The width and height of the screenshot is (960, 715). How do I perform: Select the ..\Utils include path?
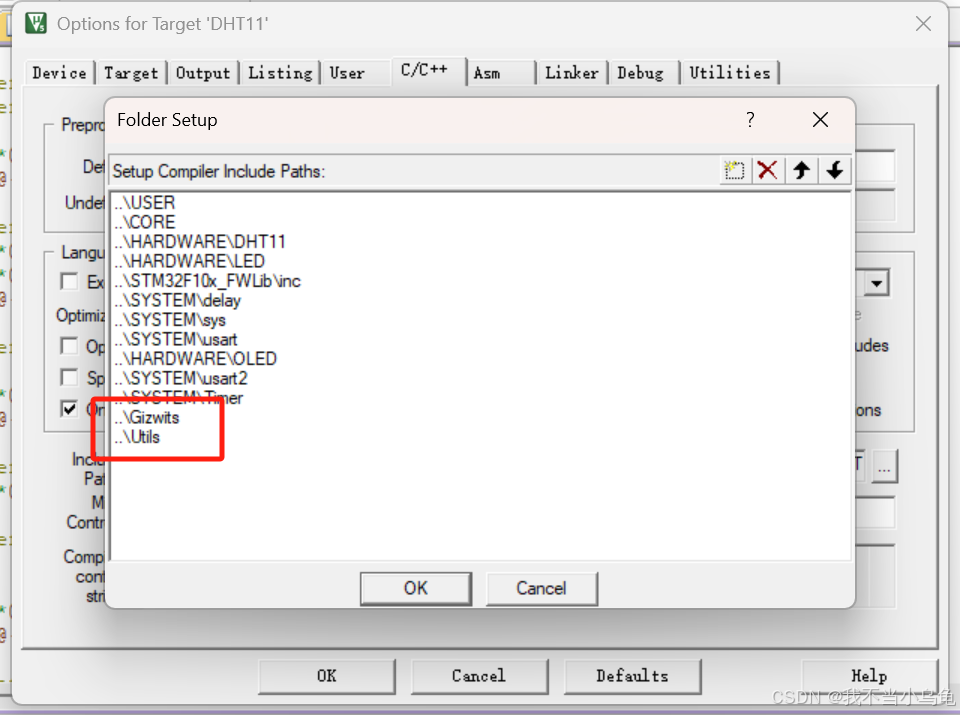[137, 437]
